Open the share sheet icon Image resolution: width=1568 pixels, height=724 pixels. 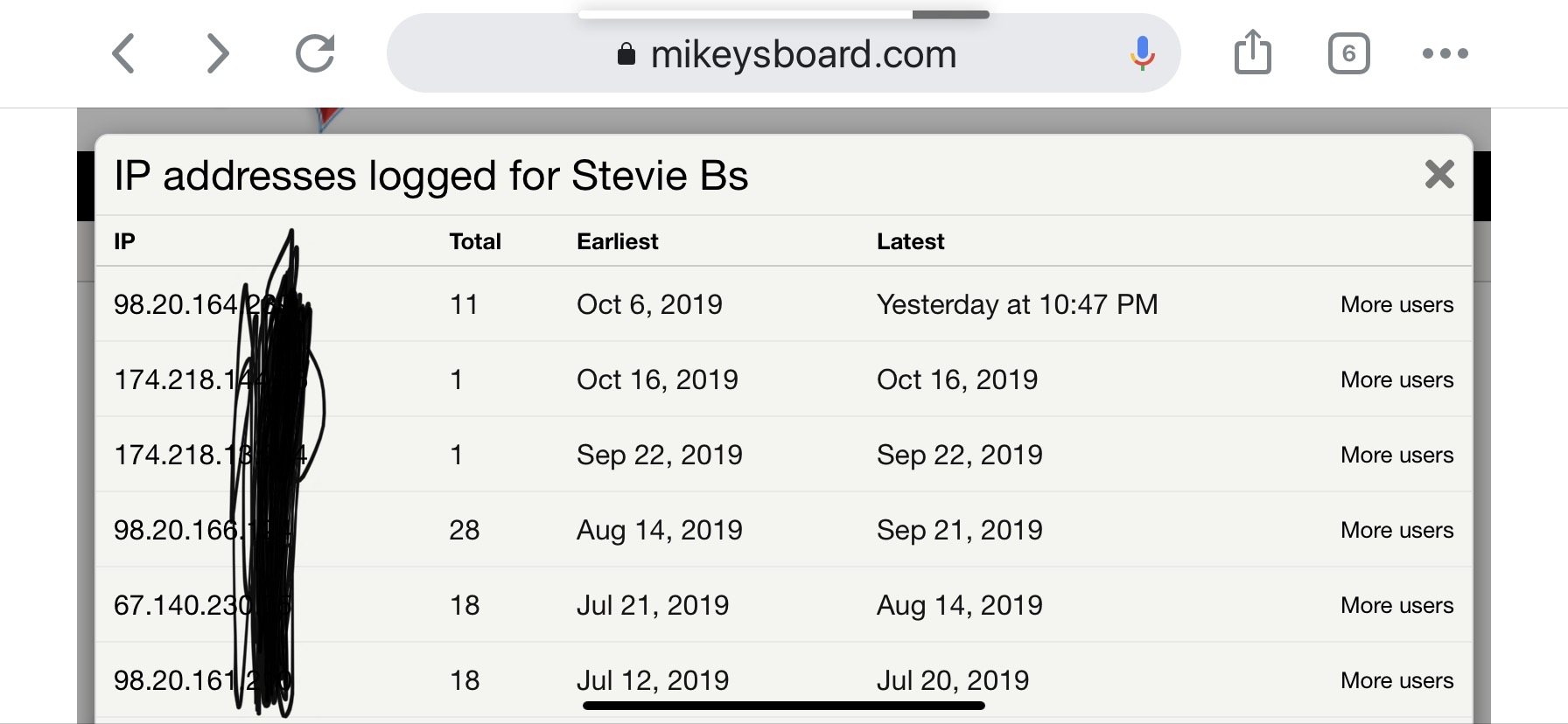coord(1252,52)
